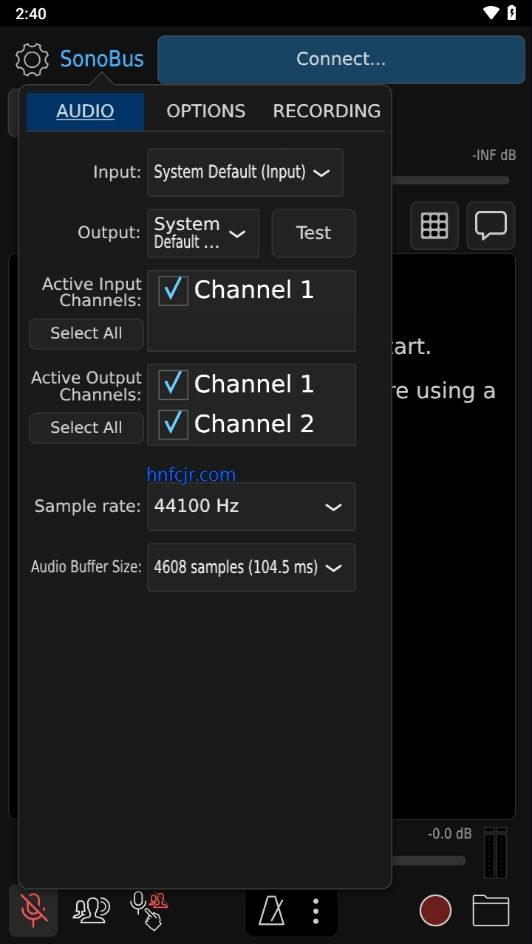Toggle the microphone mute icon
532x944 pixels.
point(34,910)
